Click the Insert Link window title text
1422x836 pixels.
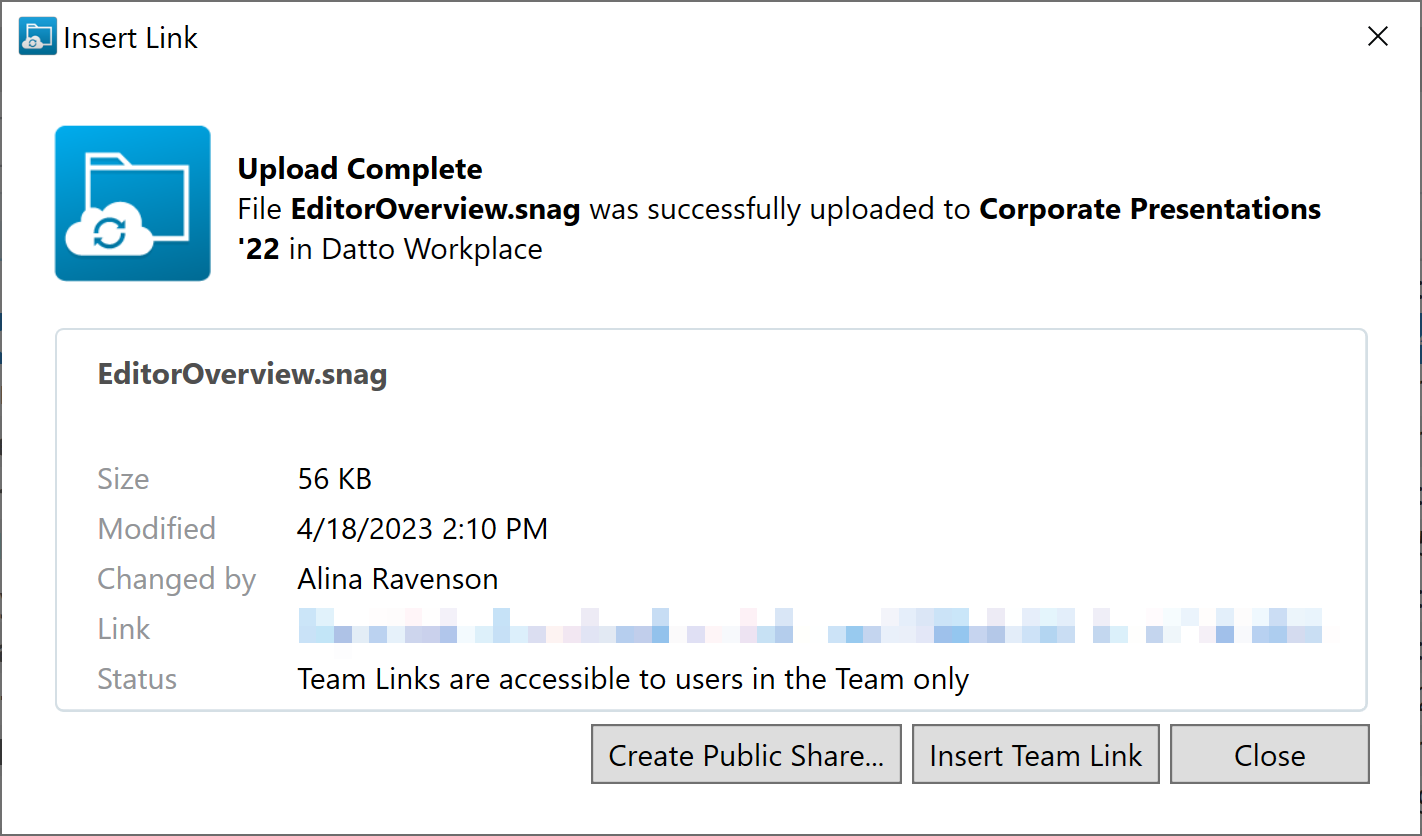click(x=131, y=38)
